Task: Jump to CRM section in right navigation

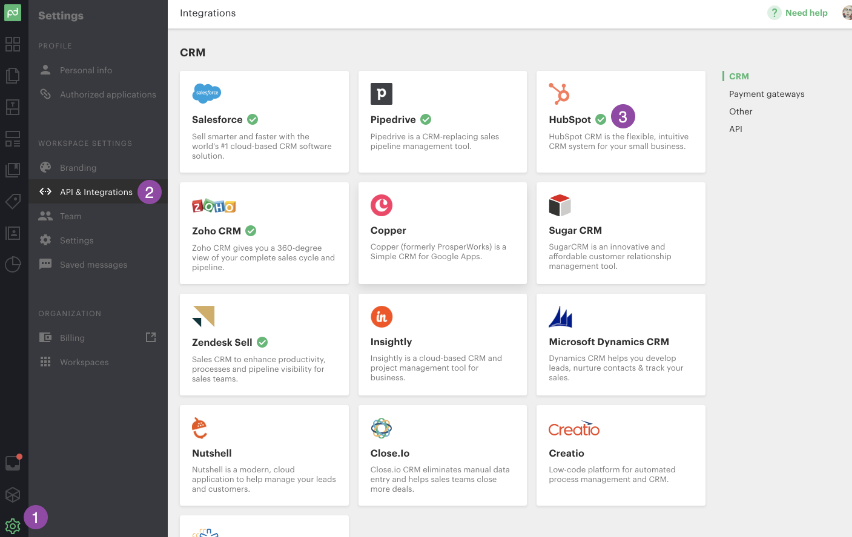Action: [738, 77]
